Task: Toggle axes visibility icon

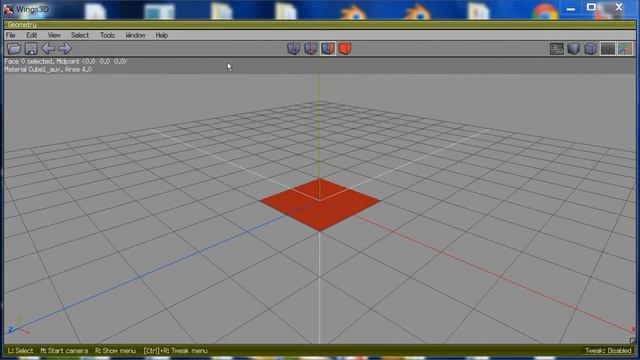Action: pyautogui.click(x=625, y=49)
